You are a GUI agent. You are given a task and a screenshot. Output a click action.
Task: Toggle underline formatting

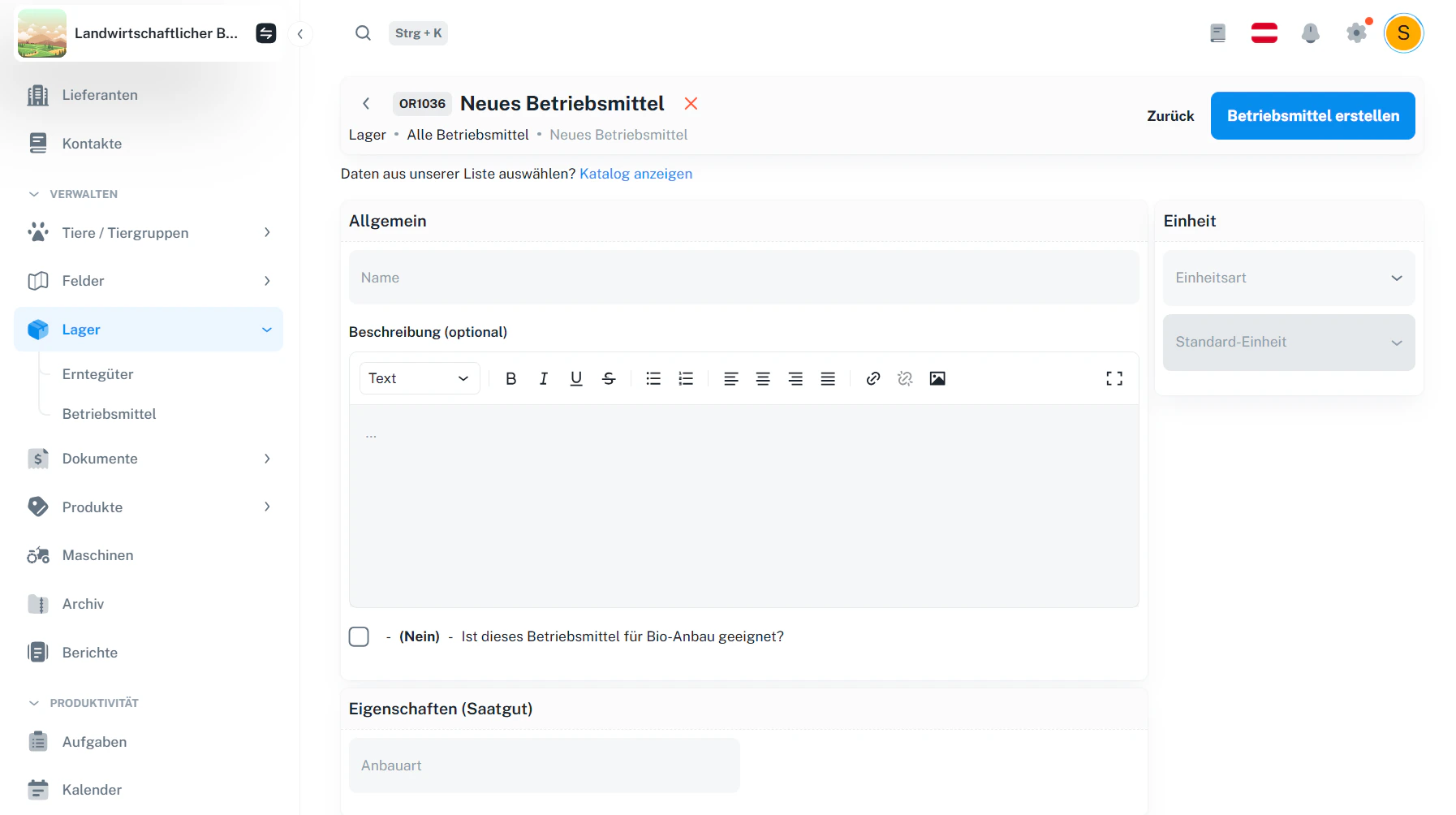pos(576,378)
